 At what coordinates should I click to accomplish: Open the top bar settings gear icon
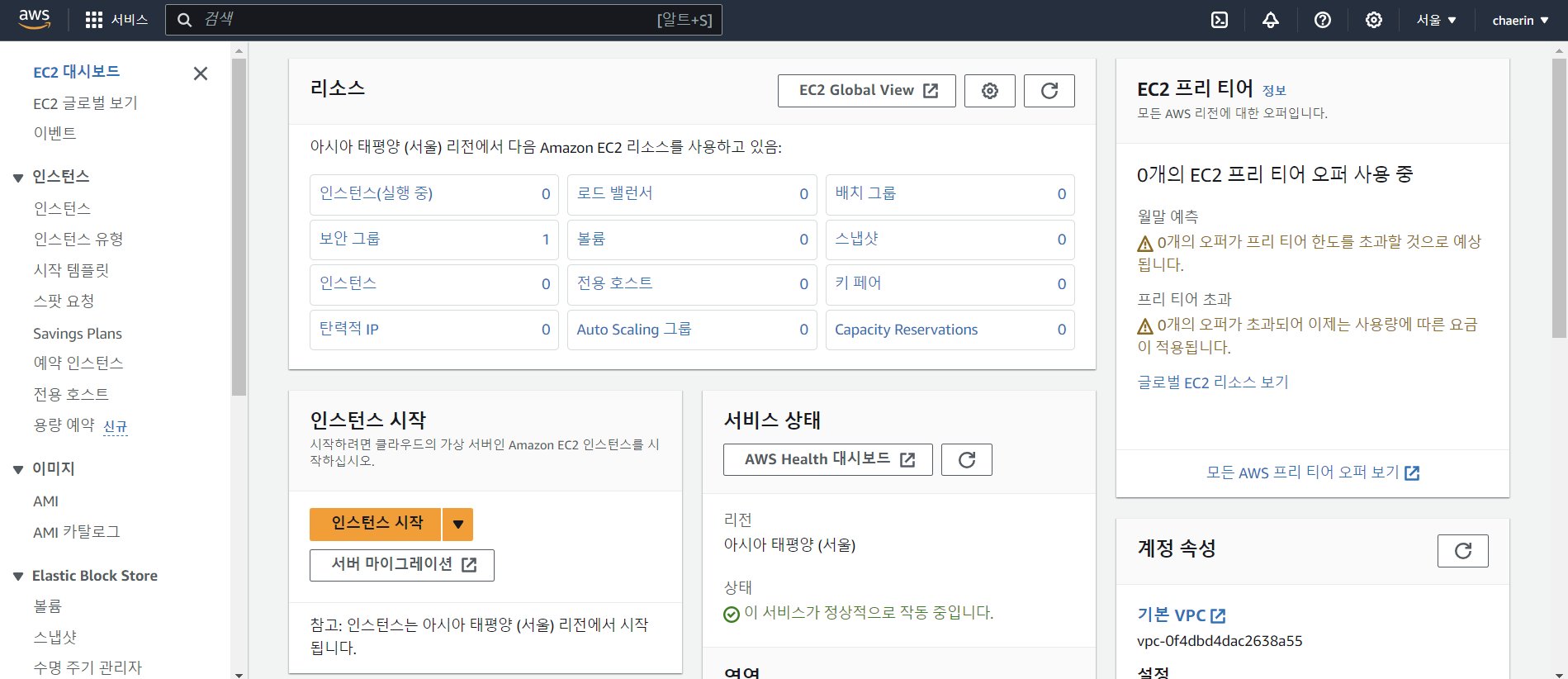1374,20
